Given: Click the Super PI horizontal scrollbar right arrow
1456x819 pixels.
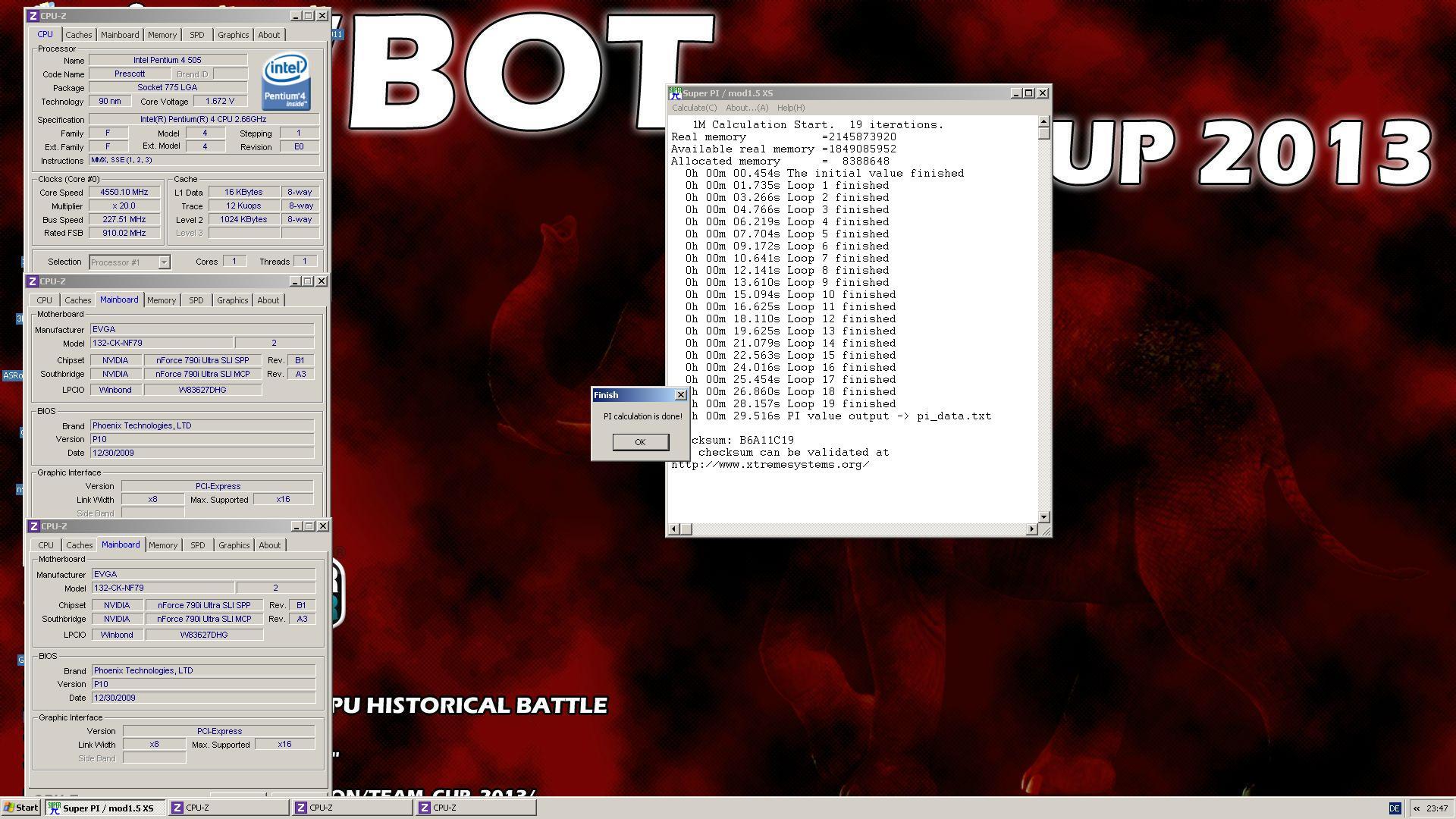Looking at the screenshot, I should point(1031,529).
